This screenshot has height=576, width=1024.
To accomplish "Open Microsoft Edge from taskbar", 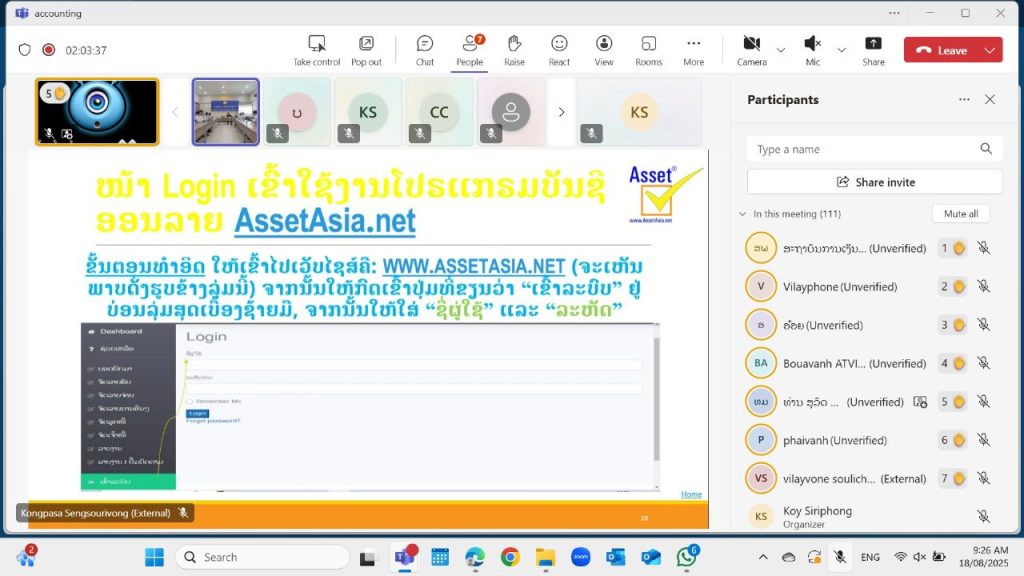I will [475, 557].
